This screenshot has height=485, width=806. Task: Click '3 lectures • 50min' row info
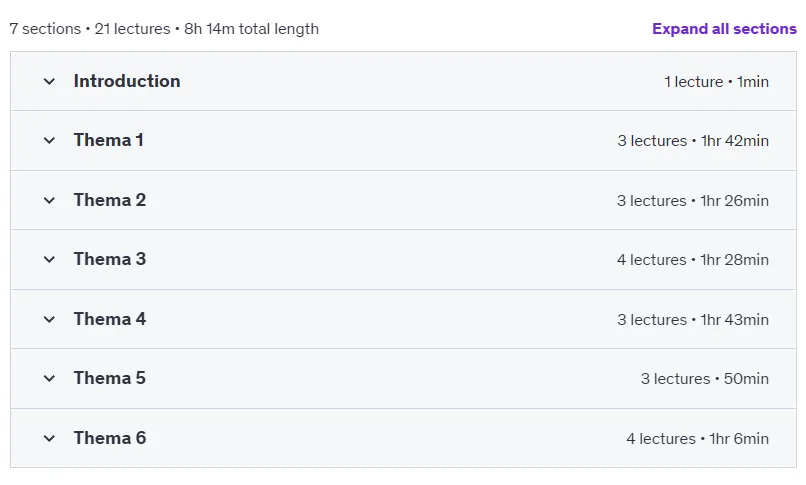point(705,379)
